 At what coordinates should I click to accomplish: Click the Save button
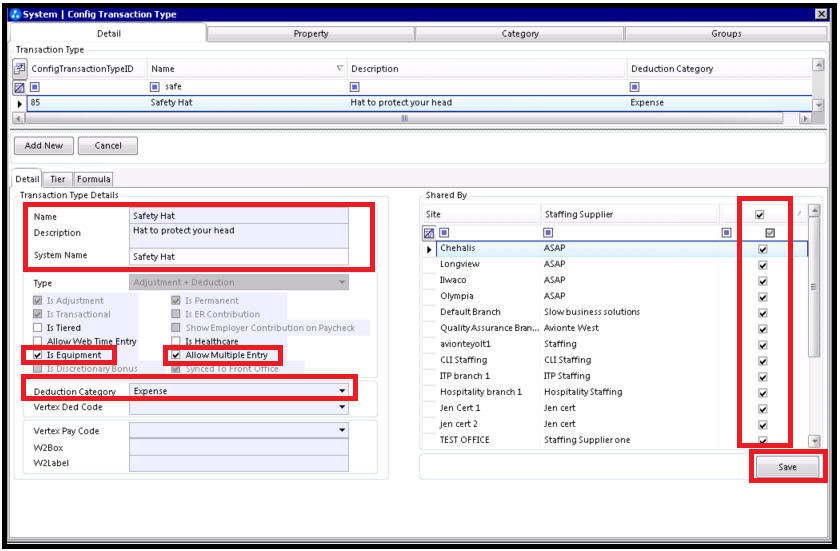(787, 467)
